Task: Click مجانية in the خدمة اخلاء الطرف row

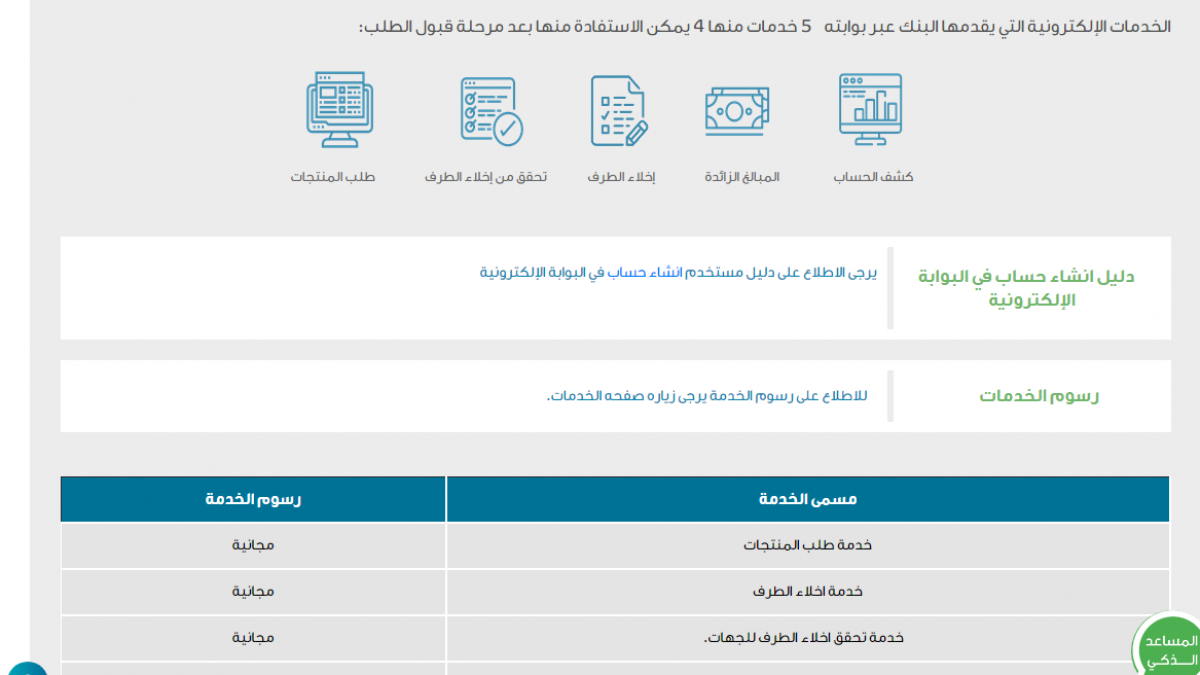Action: [254, 591]
